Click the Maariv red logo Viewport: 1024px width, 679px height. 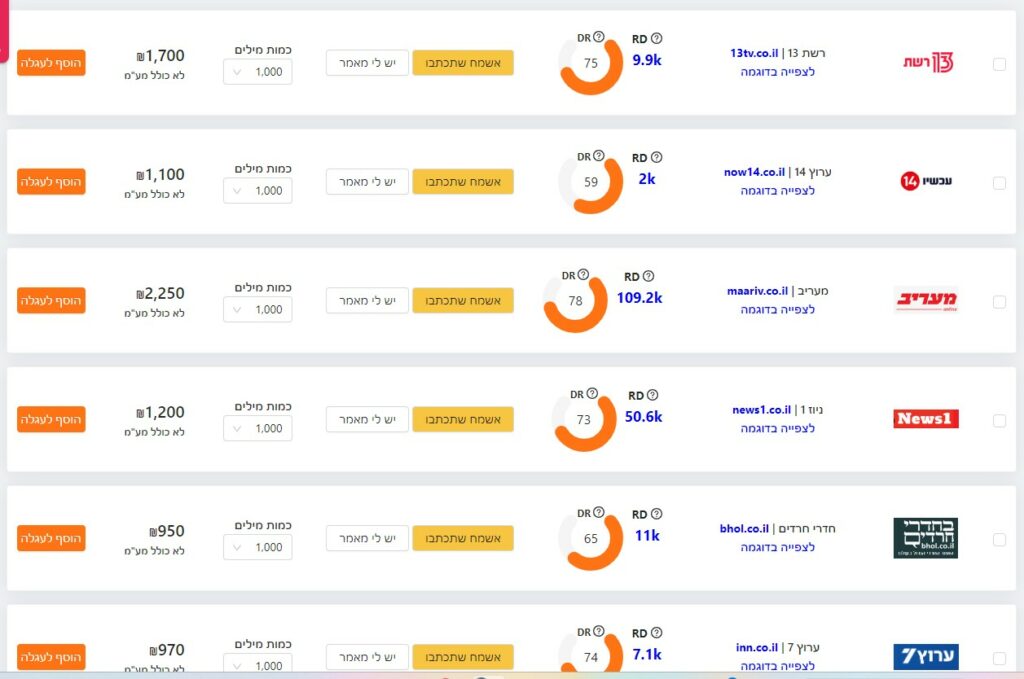click(926, 300)
